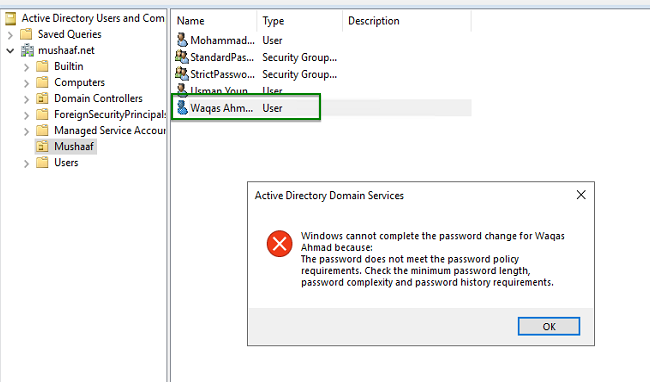Click the Saved Queries folder icon
650x382 pixels.
(x=26, y=34)
